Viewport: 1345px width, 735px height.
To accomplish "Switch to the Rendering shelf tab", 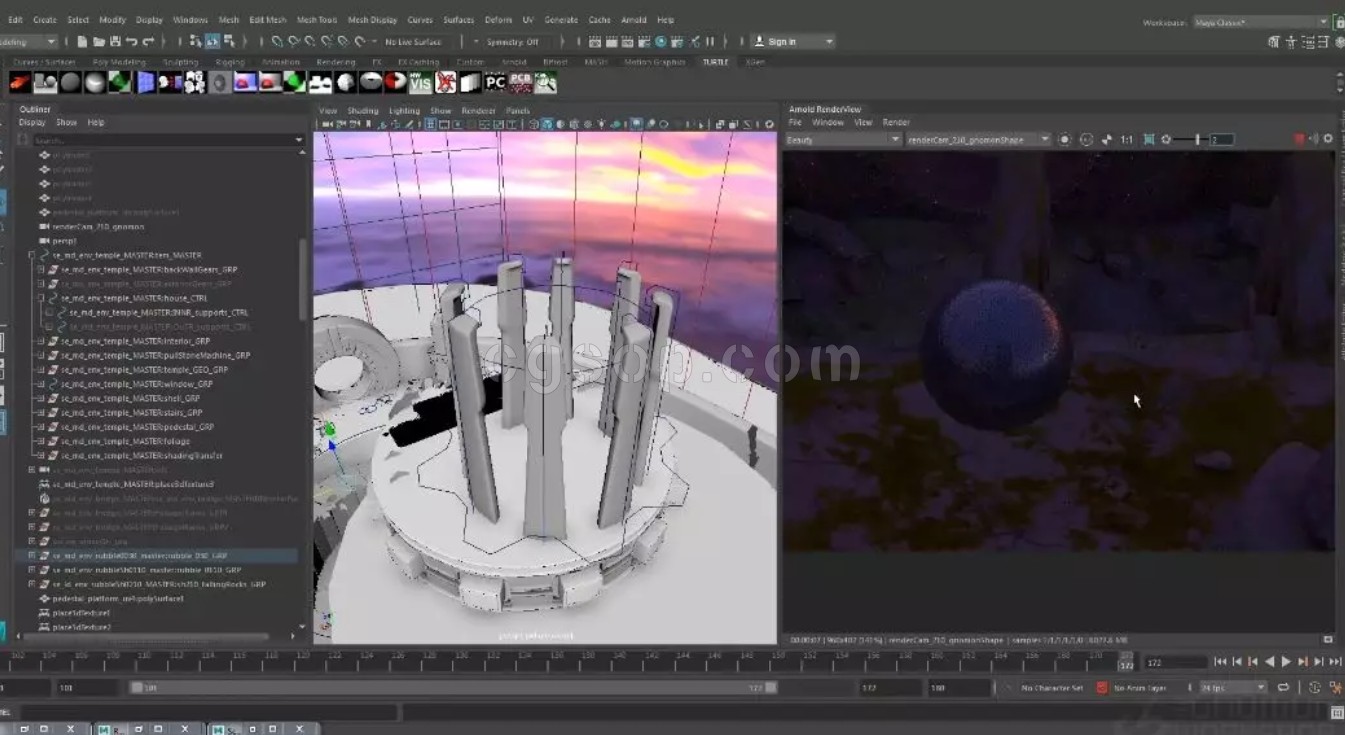I will 336,62.
